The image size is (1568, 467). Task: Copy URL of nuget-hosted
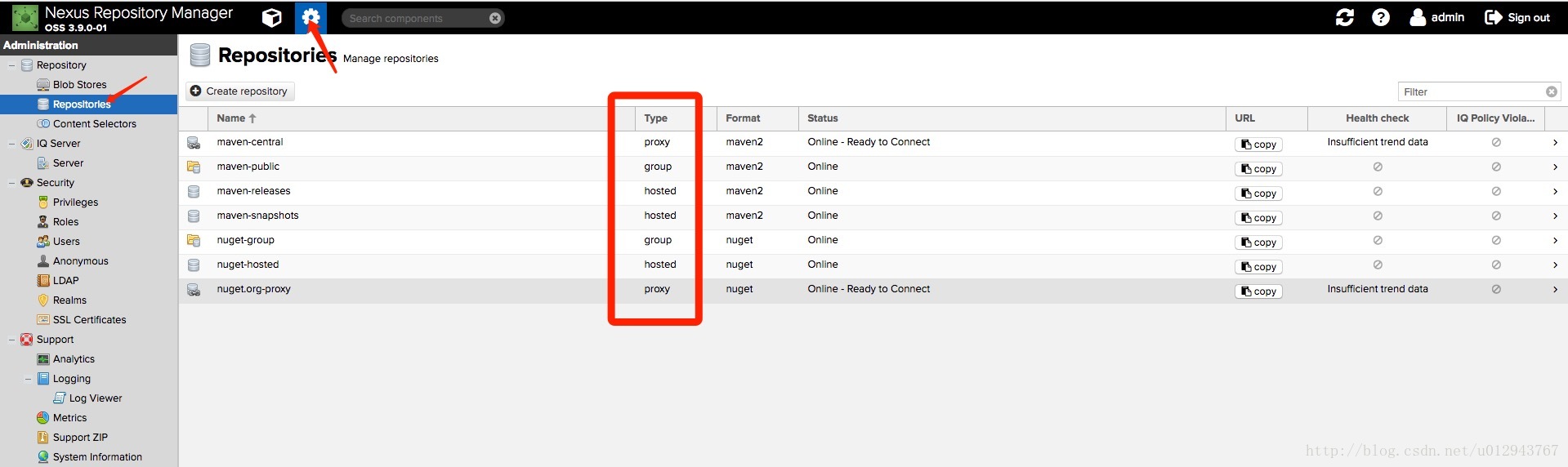(x=1258, y=267)
